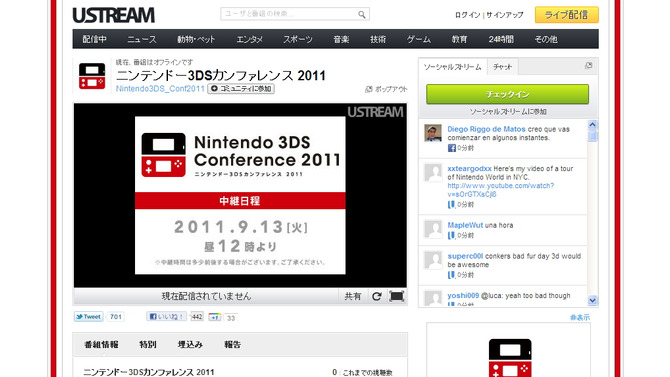The width and height of the screenshot is (670, 377).
Task: Open the 音楽 nav item
Action: [341, 39]
